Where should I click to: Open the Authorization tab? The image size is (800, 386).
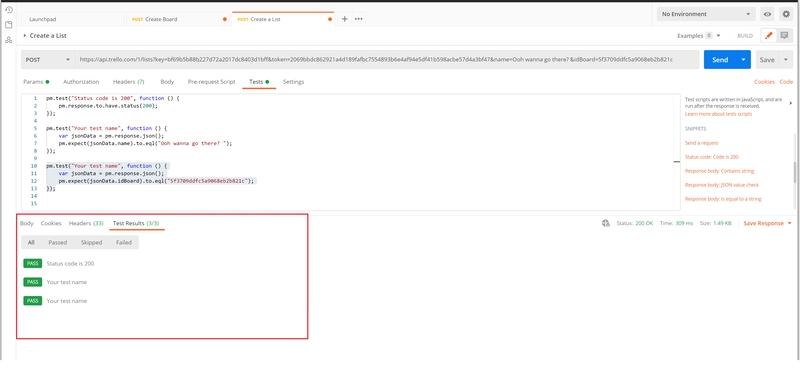pyautogui.click(x=81, y=82)
